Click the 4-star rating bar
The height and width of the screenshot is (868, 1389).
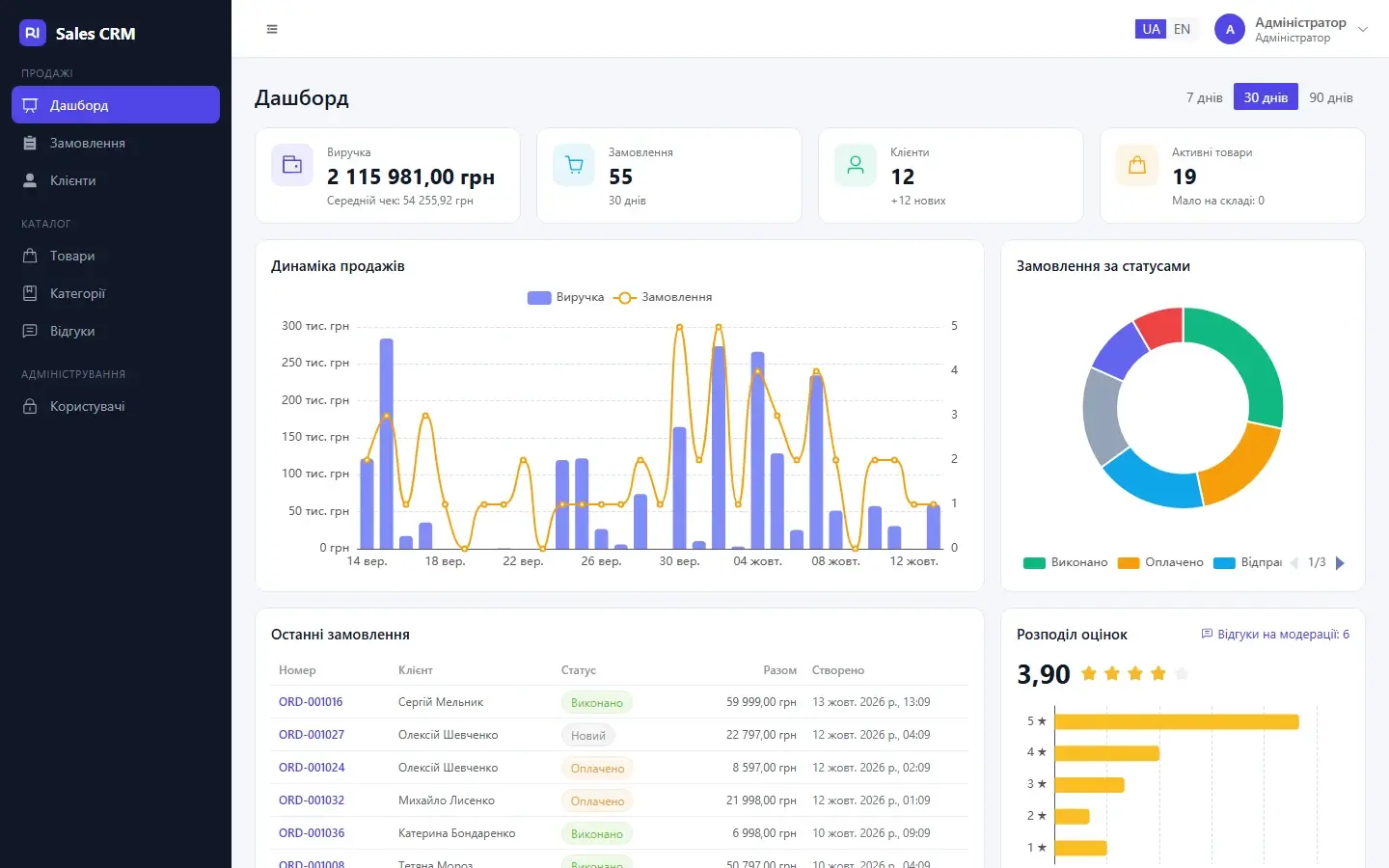tap(1106, 753)
